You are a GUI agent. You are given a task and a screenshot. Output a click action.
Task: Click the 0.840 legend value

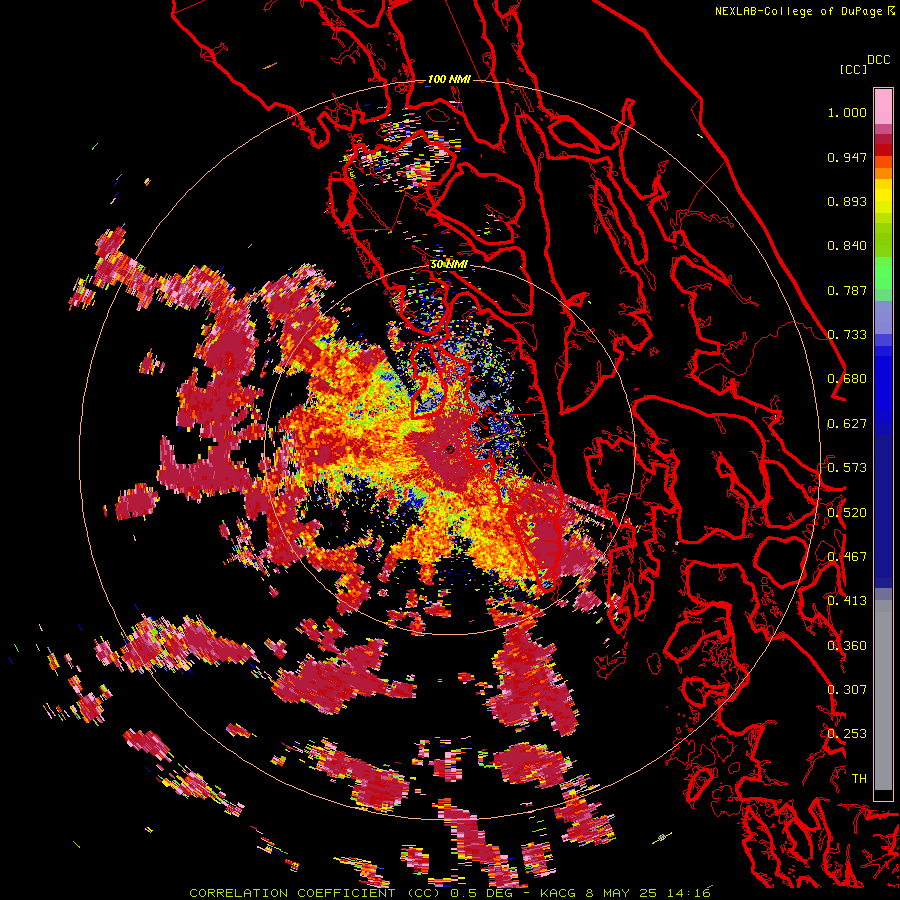(847, 246)
